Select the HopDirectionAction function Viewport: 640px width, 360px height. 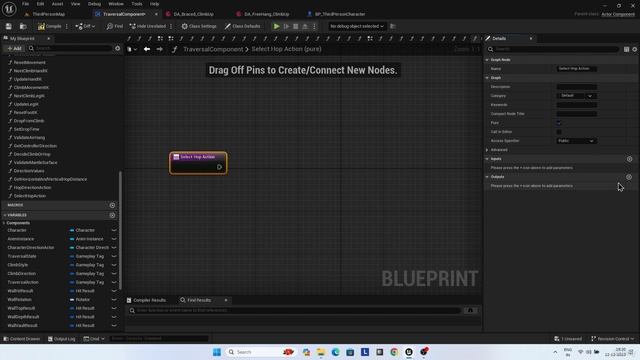32,187
